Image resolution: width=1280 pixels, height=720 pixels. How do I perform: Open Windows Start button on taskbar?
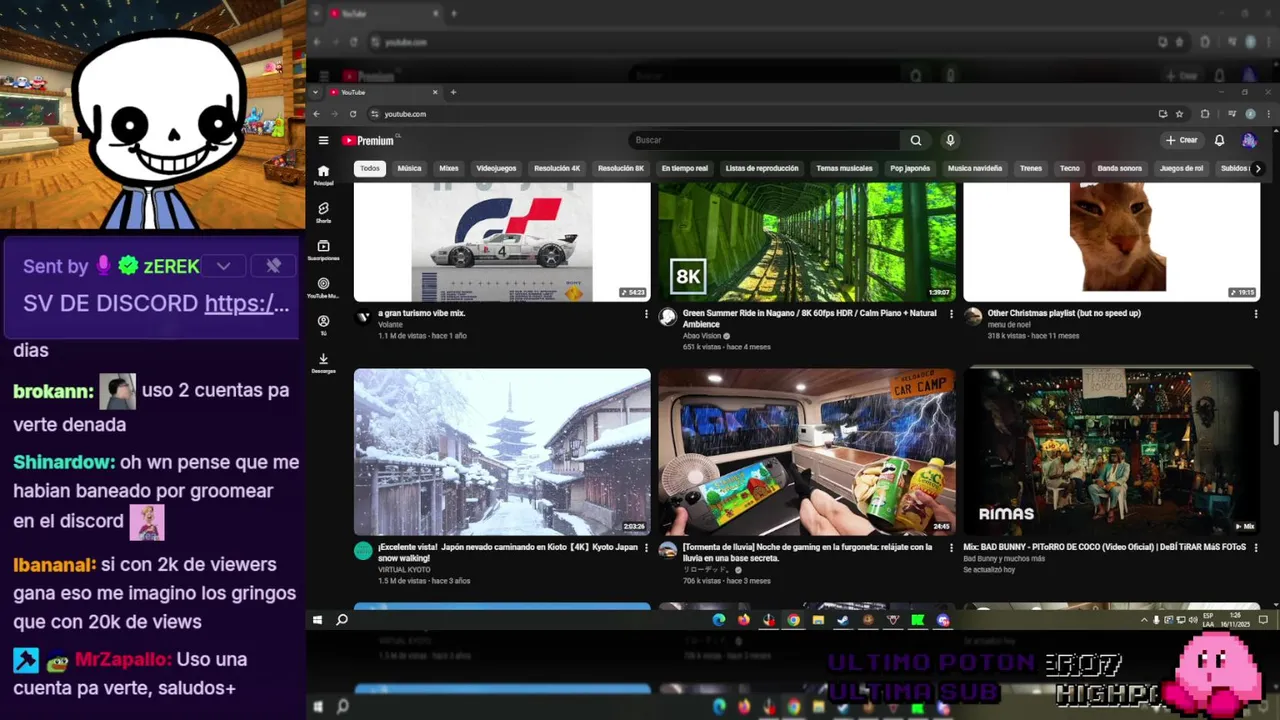[318, 620]
